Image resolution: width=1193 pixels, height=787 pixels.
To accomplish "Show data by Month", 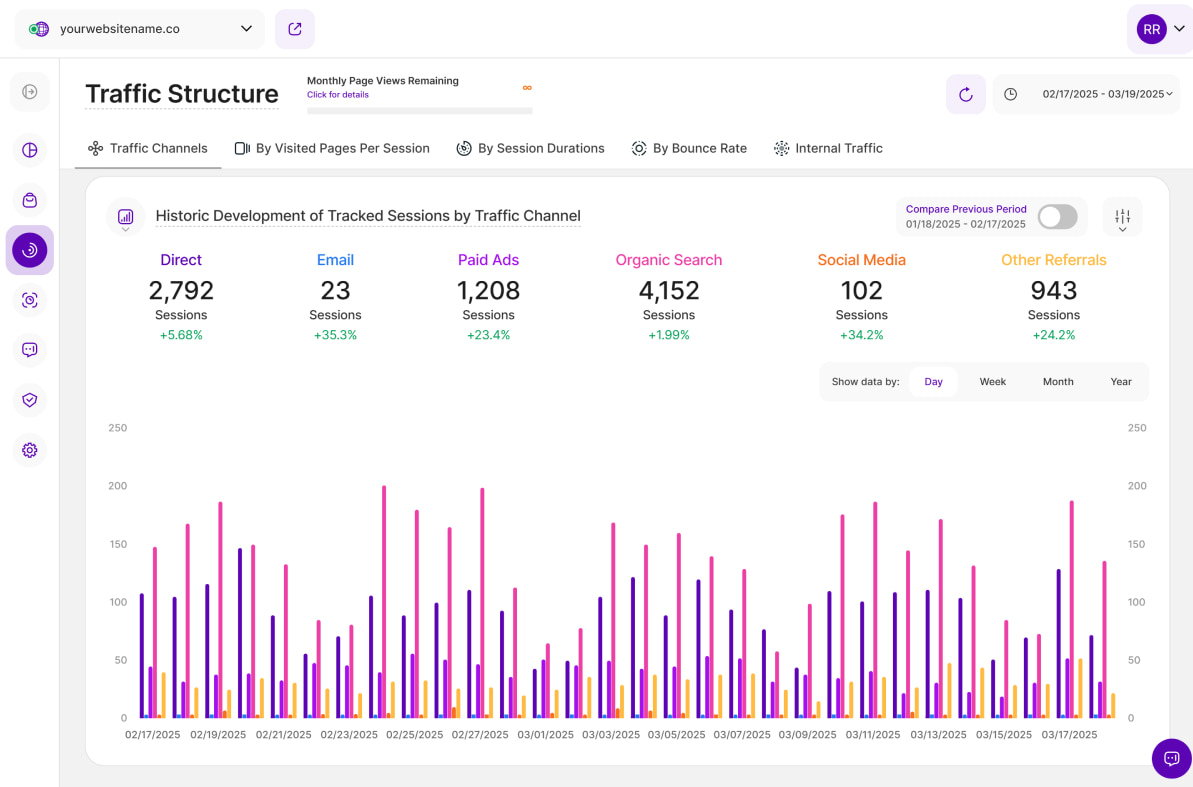I will 1057,382.
